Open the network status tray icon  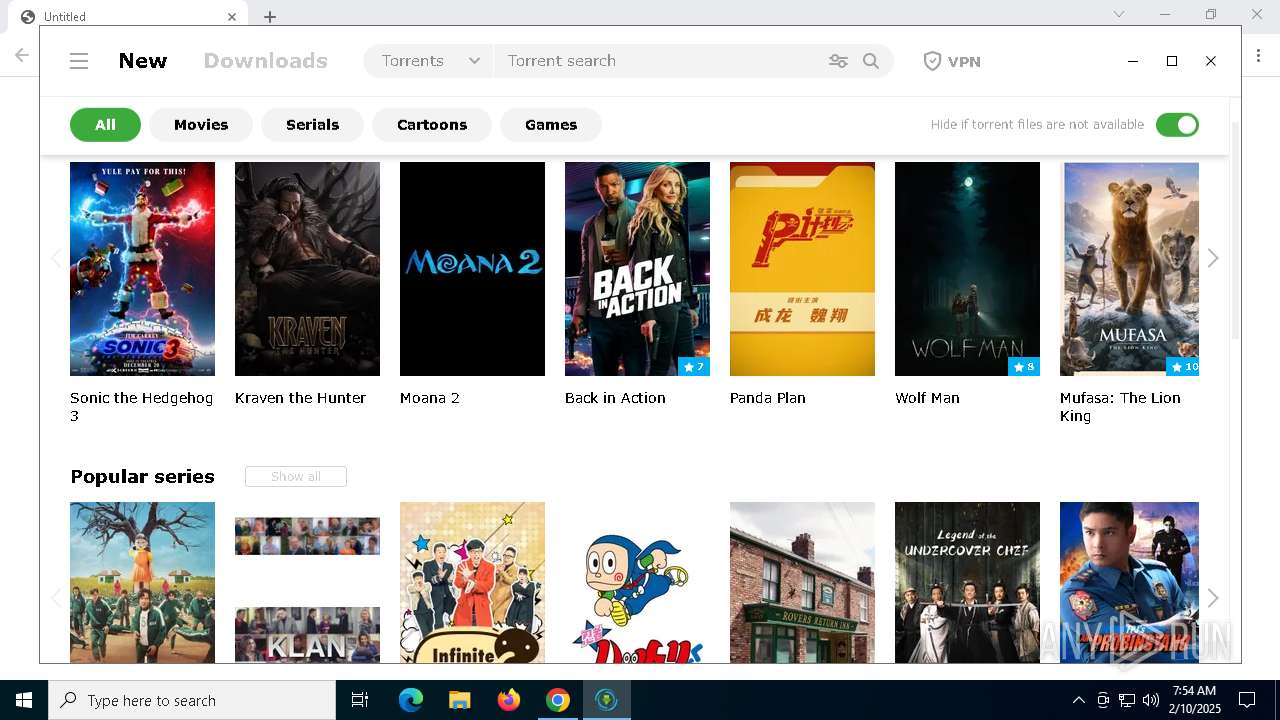[1127, 700]
